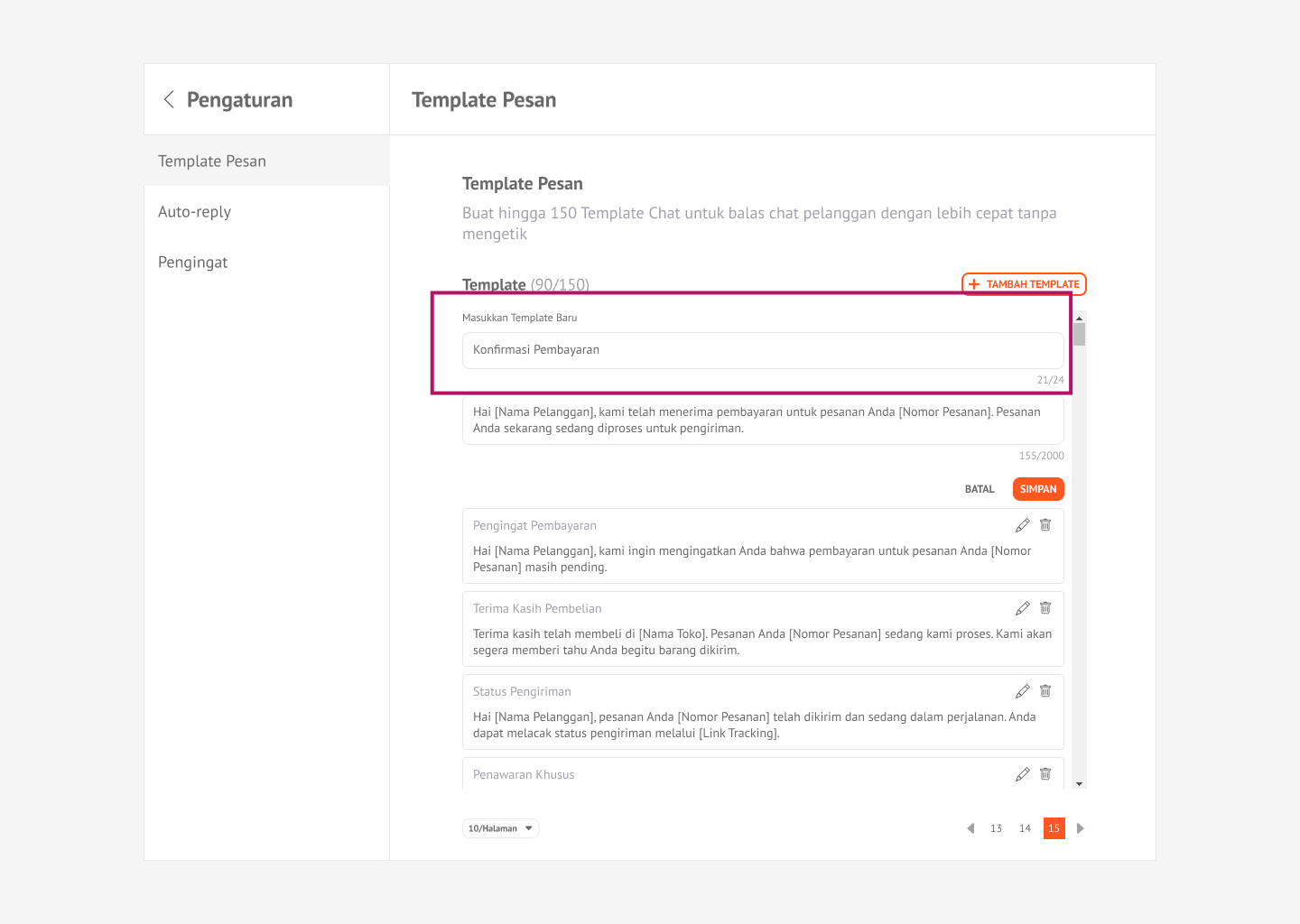The width and height of the screenshot is (1300, 924).
Task: Delete the Pengingat Pembayaran template
Action: [1045, 525]
